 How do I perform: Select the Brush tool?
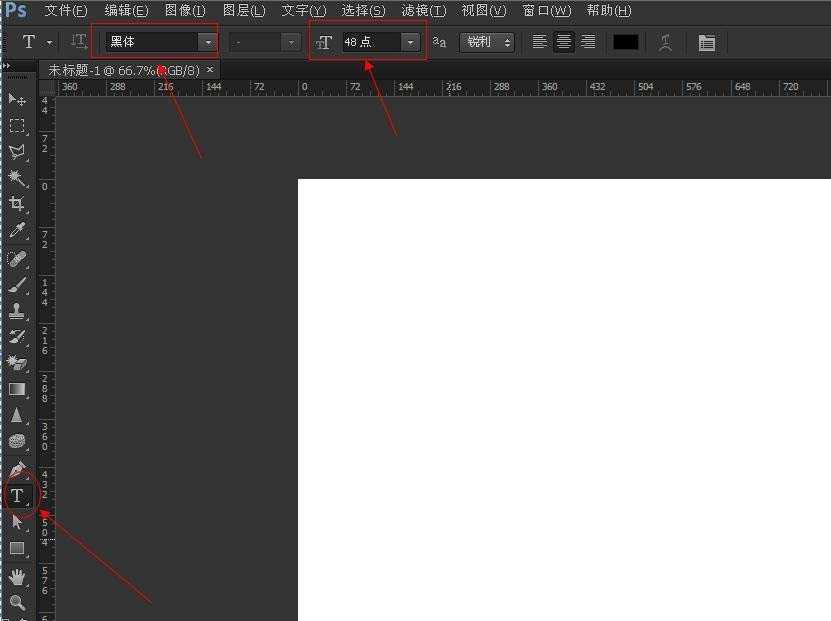click(17, 284)
